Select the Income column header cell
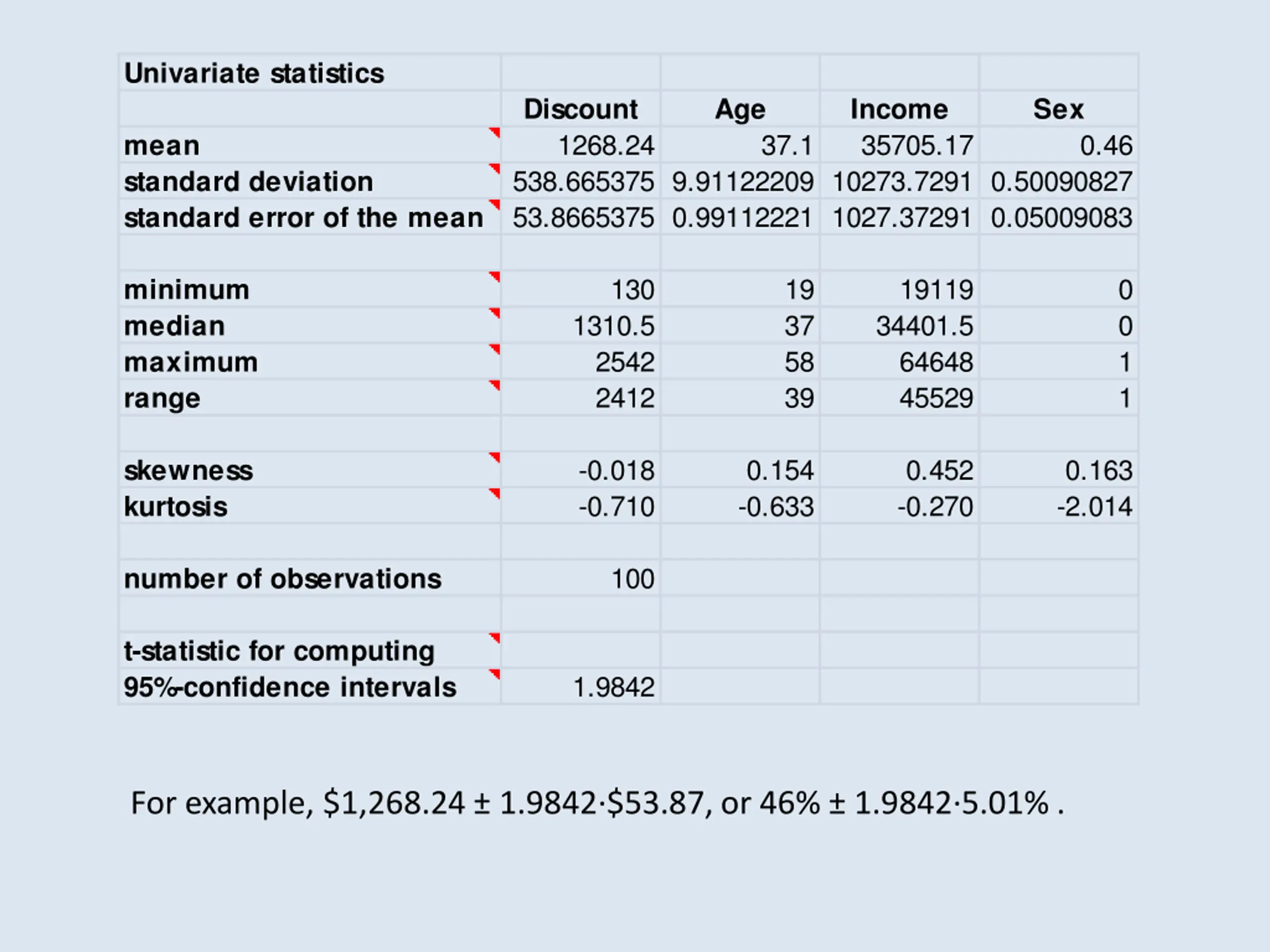1270x952 pixels. coord(899,109)
